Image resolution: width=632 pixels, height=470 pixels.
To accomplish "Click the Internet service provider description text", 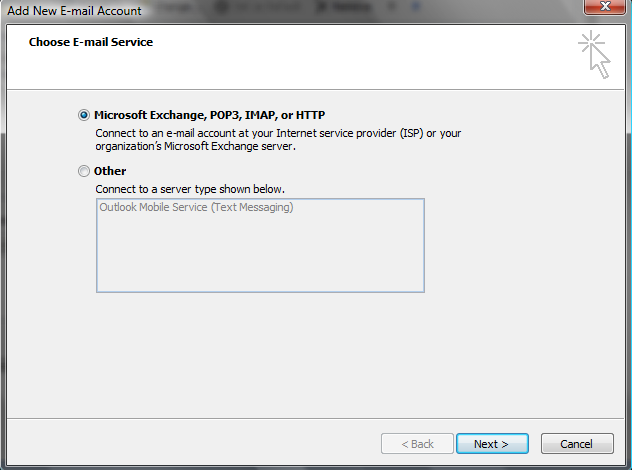I will pyautogui.click(x=278, y=132).
